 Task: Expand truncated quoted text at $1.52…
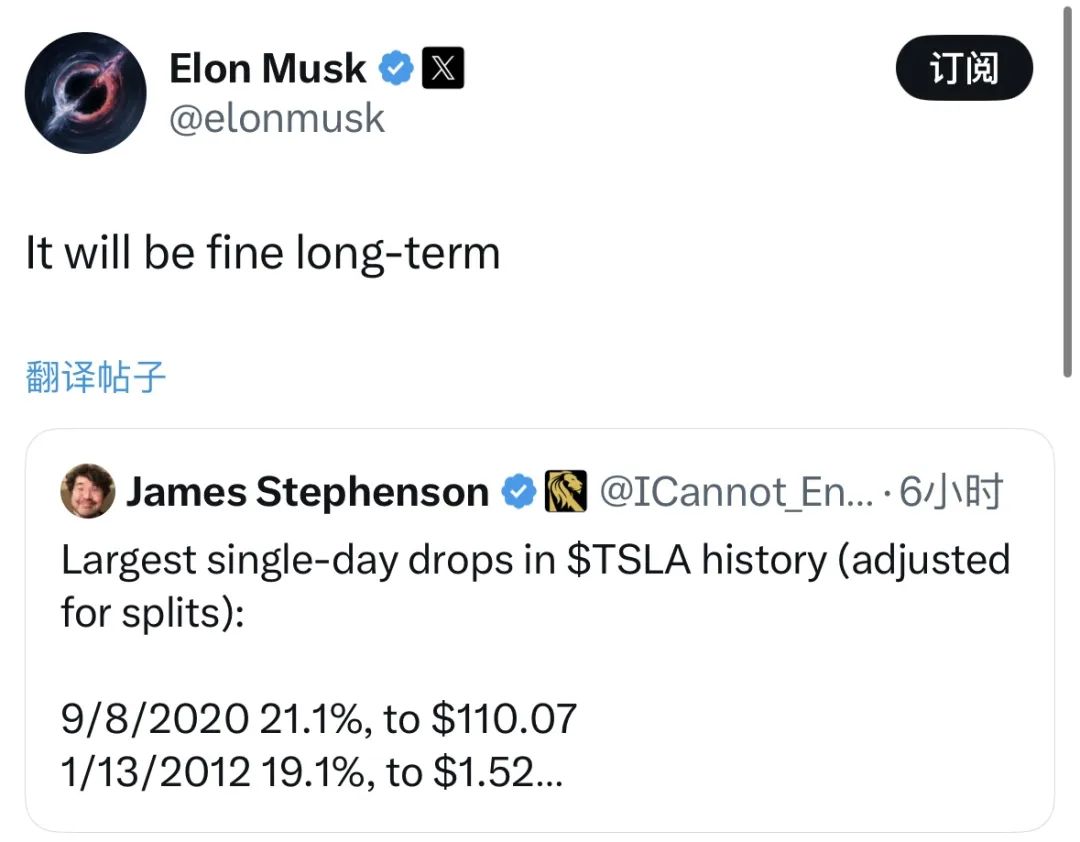point(548,773)
